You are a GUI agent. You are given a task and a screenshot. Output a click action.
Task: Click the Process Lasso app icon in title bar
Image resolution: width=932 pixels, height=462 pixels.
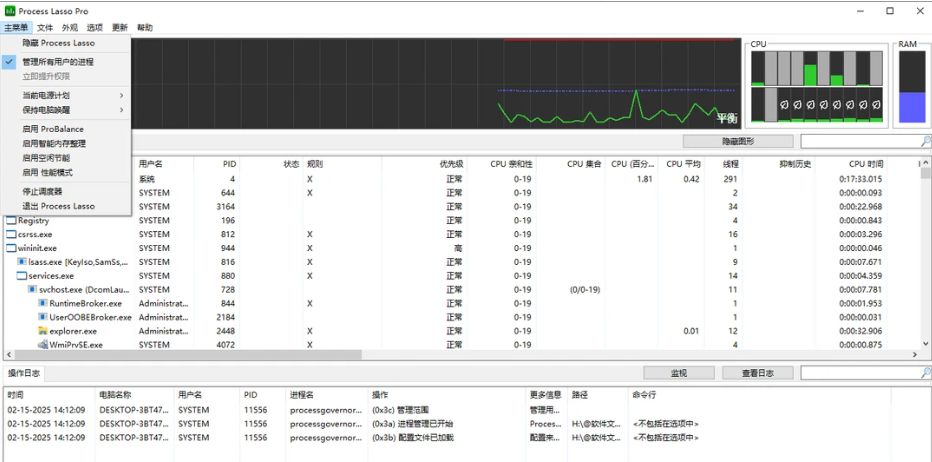pyautogui.click(x=10, y=11)
